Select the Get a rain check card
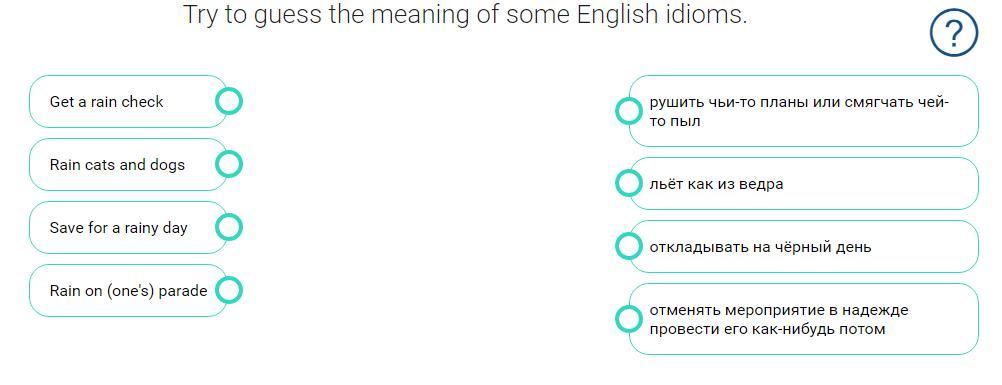Screen dimensions: 1002x385 [128, 101]
